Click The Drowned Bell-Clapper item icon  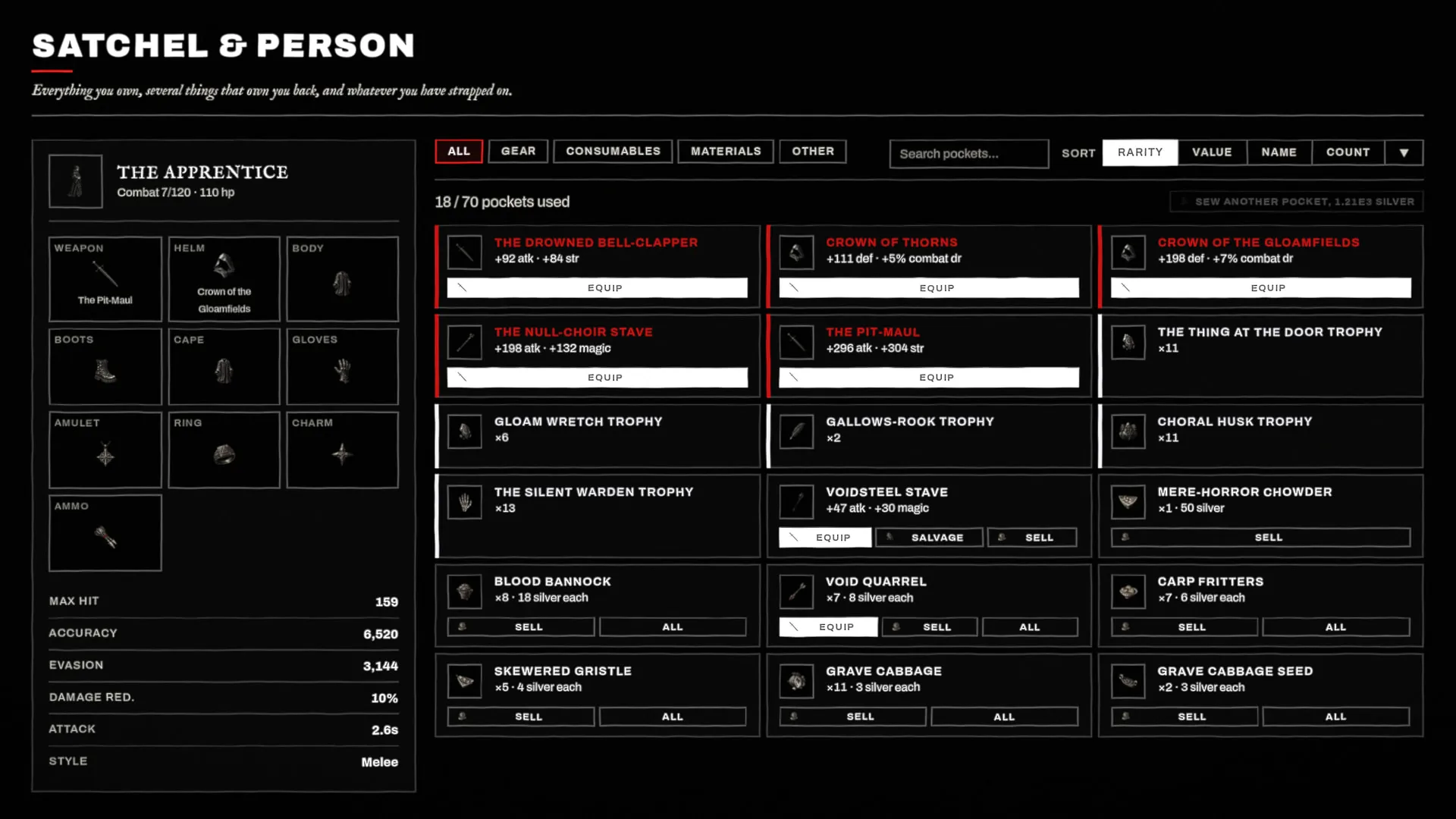464,252
